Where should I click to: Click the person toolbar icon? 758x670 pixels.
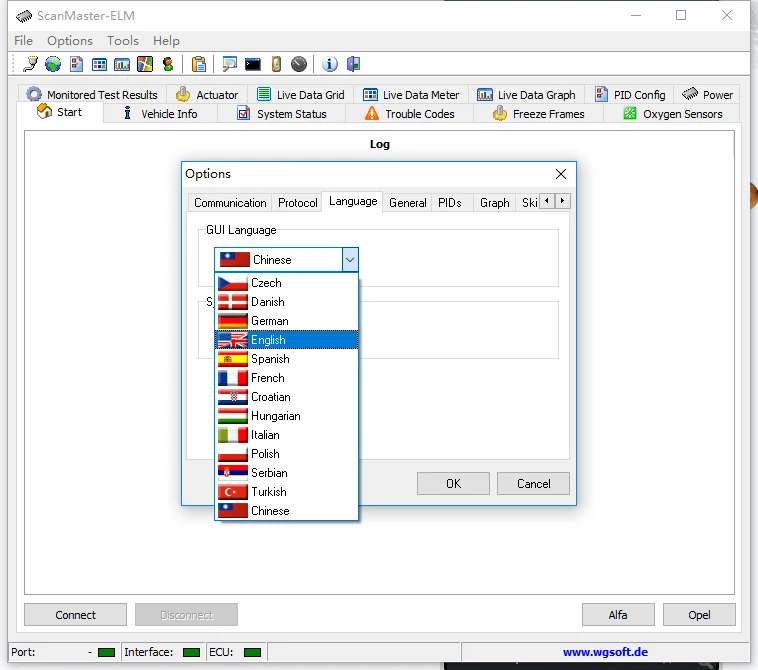pos(168,64)
